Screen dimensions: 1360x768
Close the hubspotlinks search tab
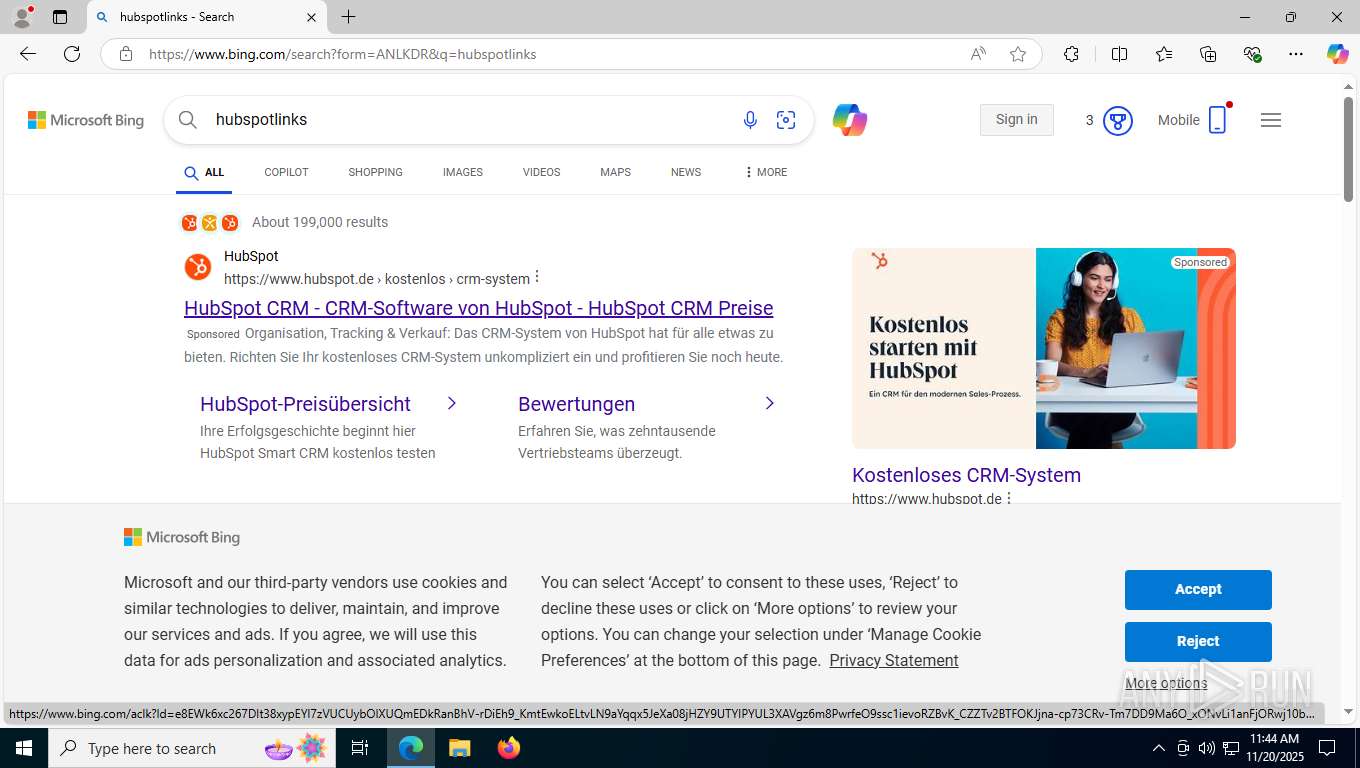pos(311,17)
